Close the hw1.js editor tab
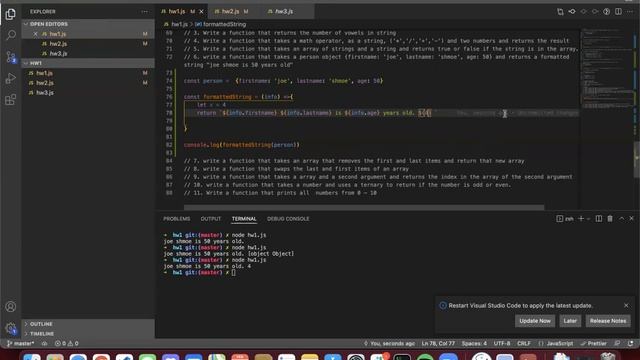Viewport: 640px width, 360px height. click(x=201, y=11)
